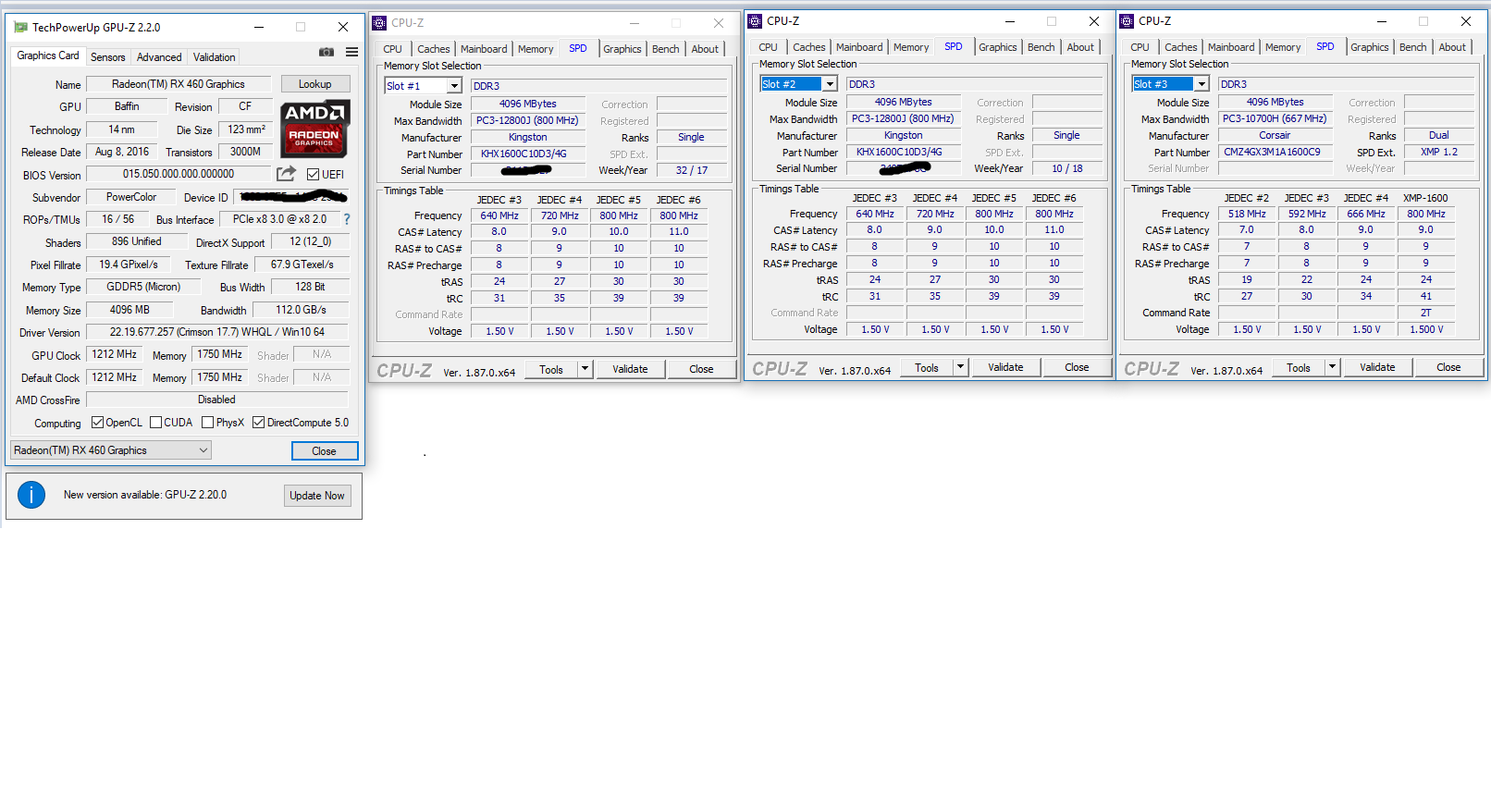This screenshot has height=812, width=1491.
Task: Click the second CPU-Z window title icon
Action: pos(755,21)
